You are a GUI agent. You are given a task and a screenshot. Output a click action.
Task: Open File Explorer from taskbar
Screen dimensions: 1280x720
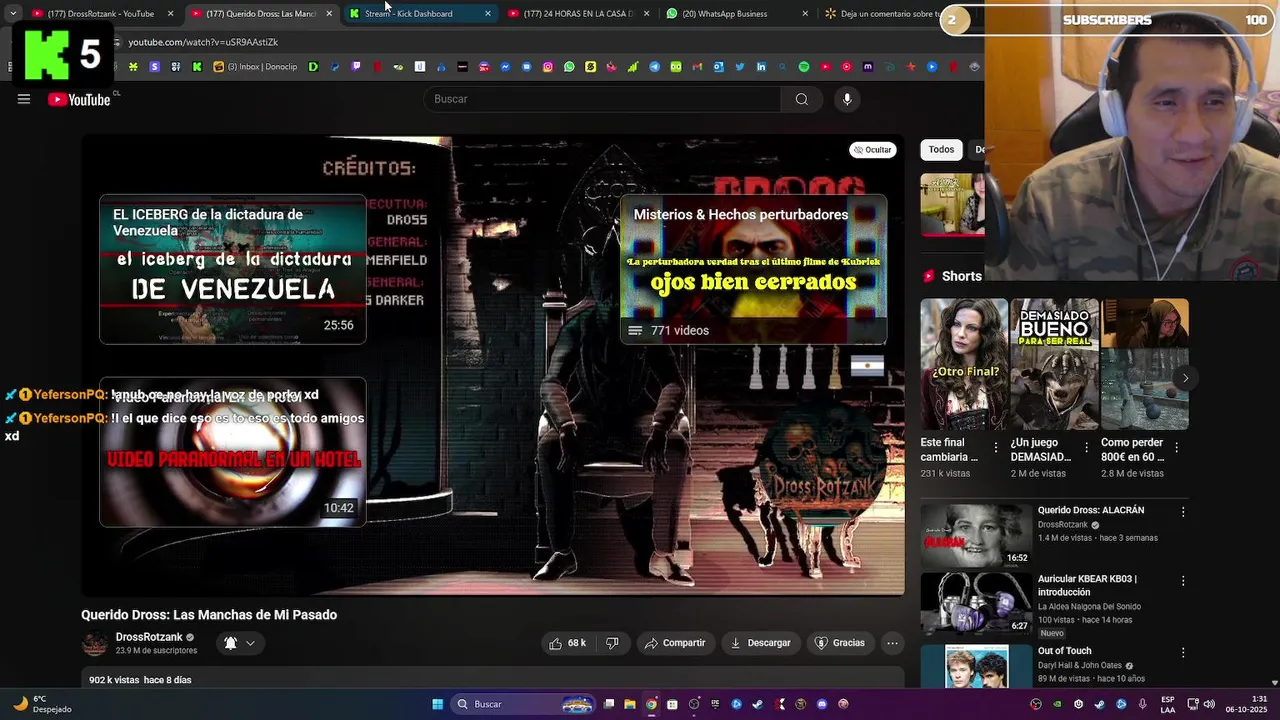pyautogui.click(x=630, y=704)
